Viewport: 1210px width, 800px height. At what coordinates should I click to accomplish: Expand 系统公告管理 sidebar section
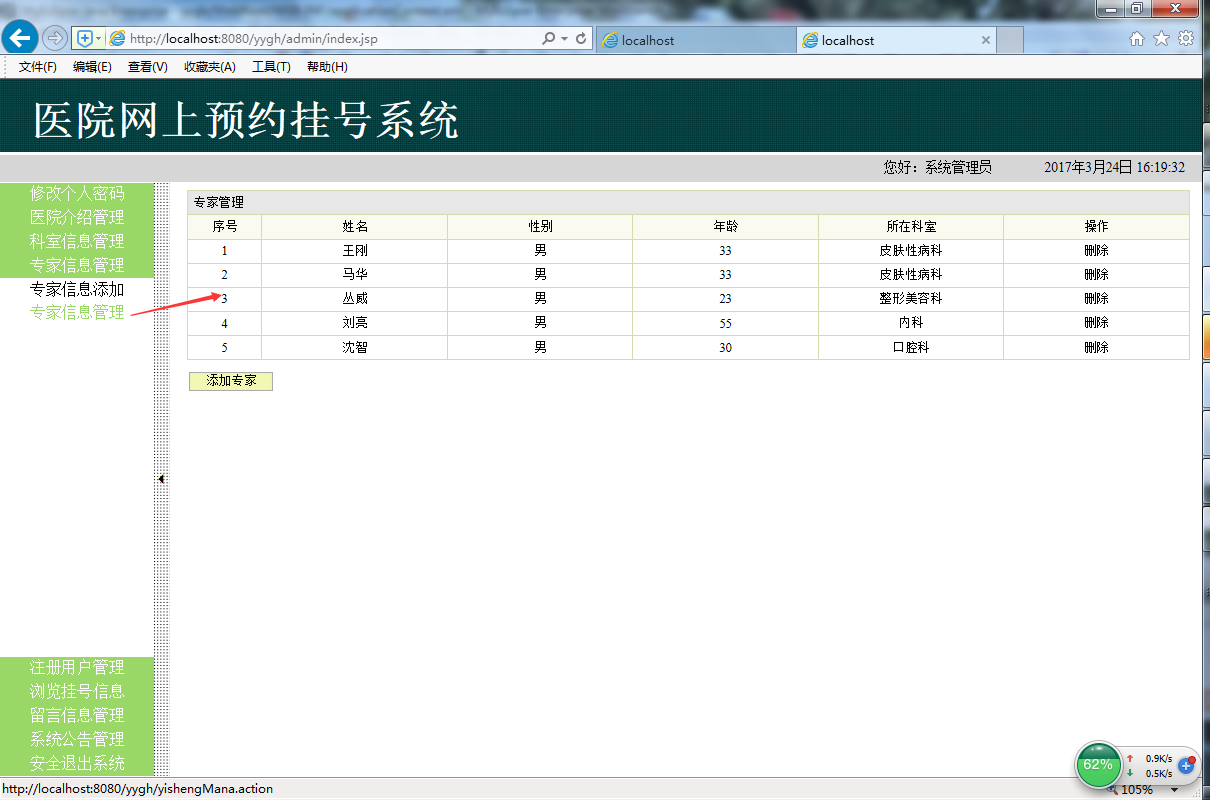77,739
